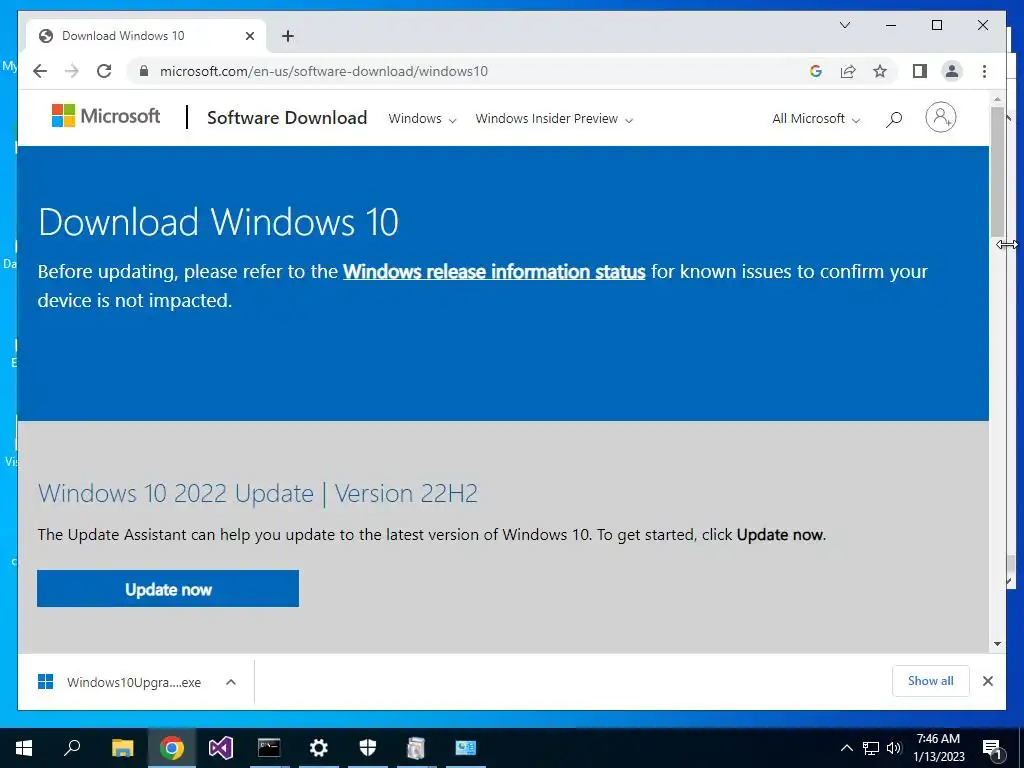
Task: Sign in via the account avatar icon
Action: pyautogui.click(x=940, y=118)
